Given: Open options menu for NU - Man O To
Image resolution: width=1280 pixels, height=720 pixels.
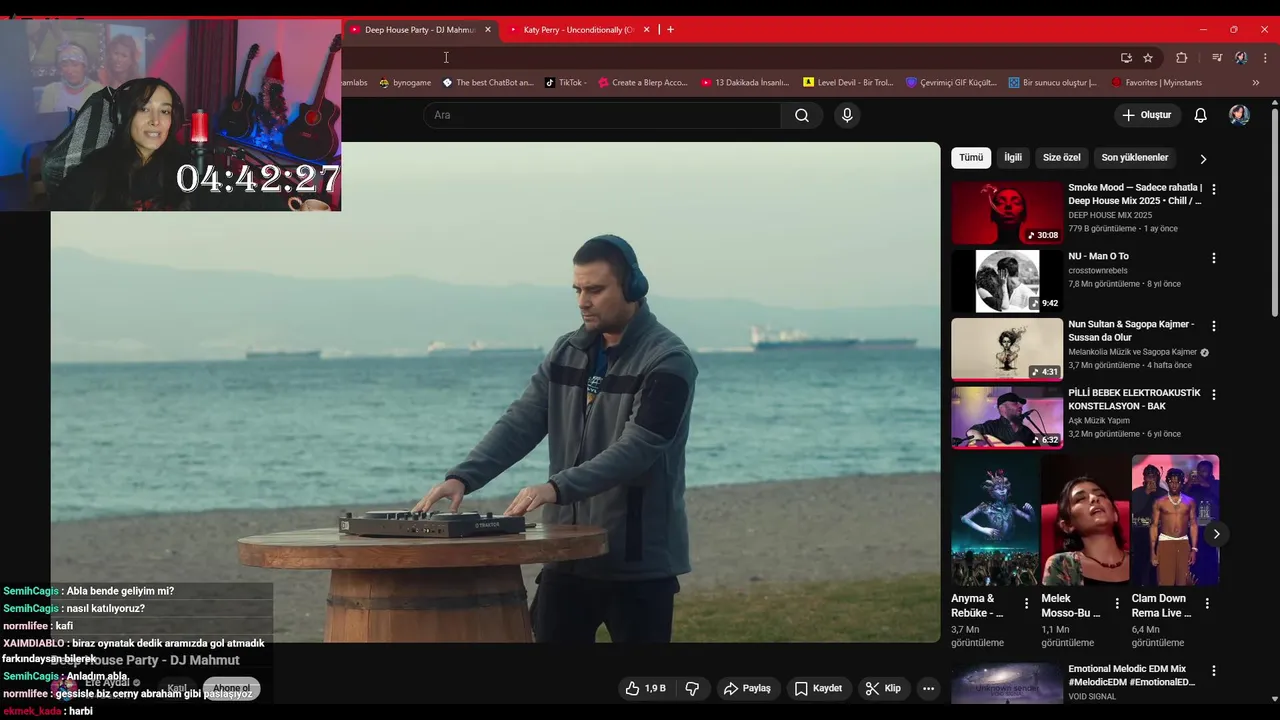Looking at the screenshot, I should [1214, 258].
